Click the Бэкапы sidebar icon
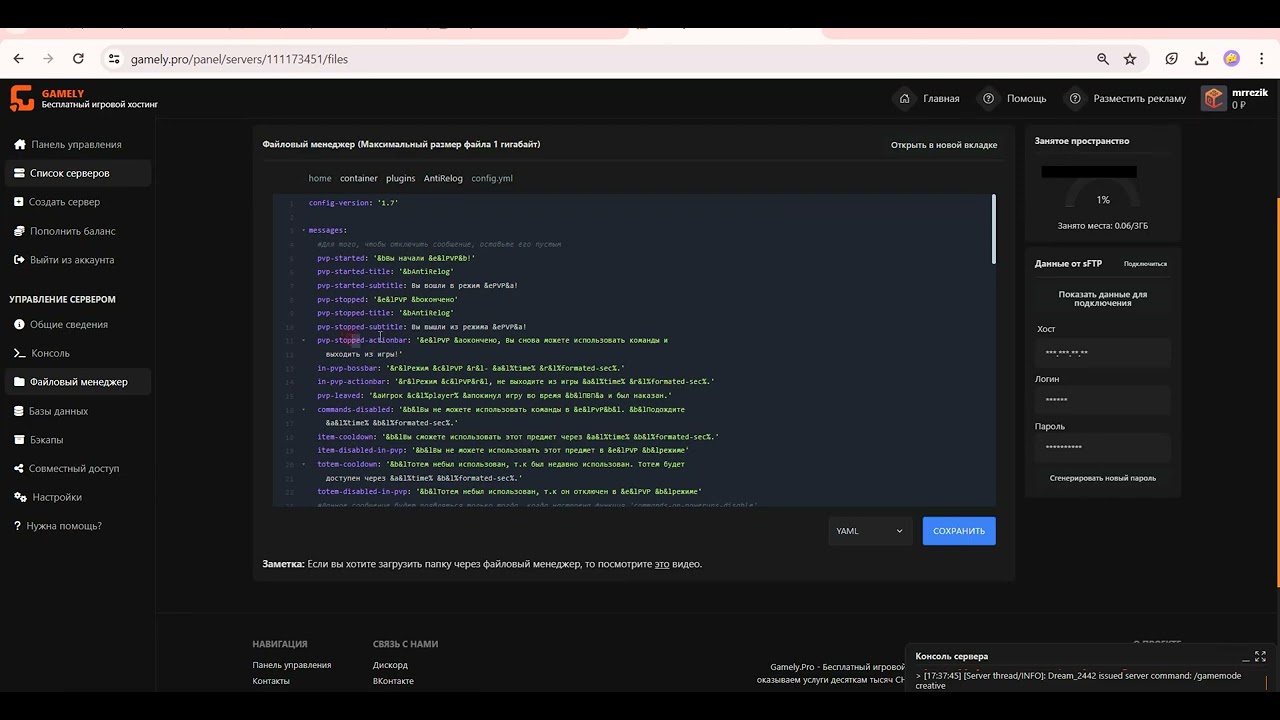 (x=20, y=439)
